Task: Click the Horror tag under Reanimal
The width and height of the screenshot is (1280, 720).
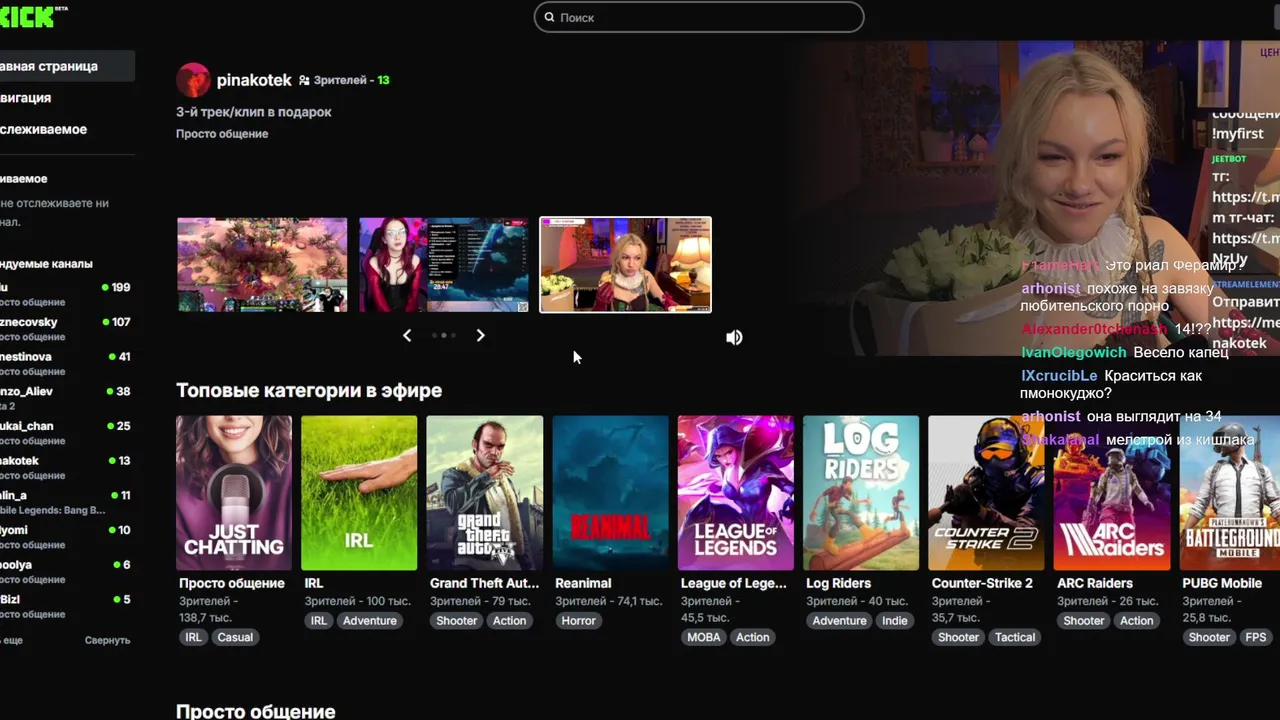Action: click(x=579, y=621)
